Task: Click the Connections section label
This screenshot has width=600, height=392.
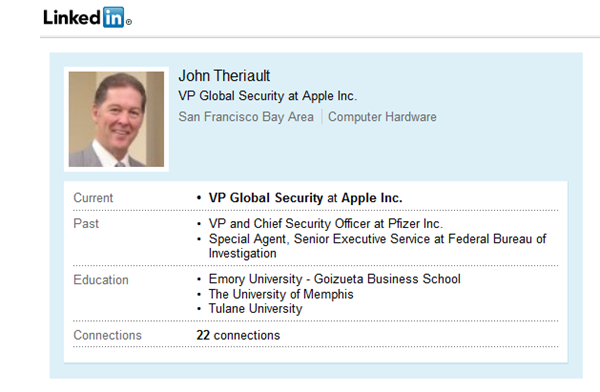Action: click(108, 335)
